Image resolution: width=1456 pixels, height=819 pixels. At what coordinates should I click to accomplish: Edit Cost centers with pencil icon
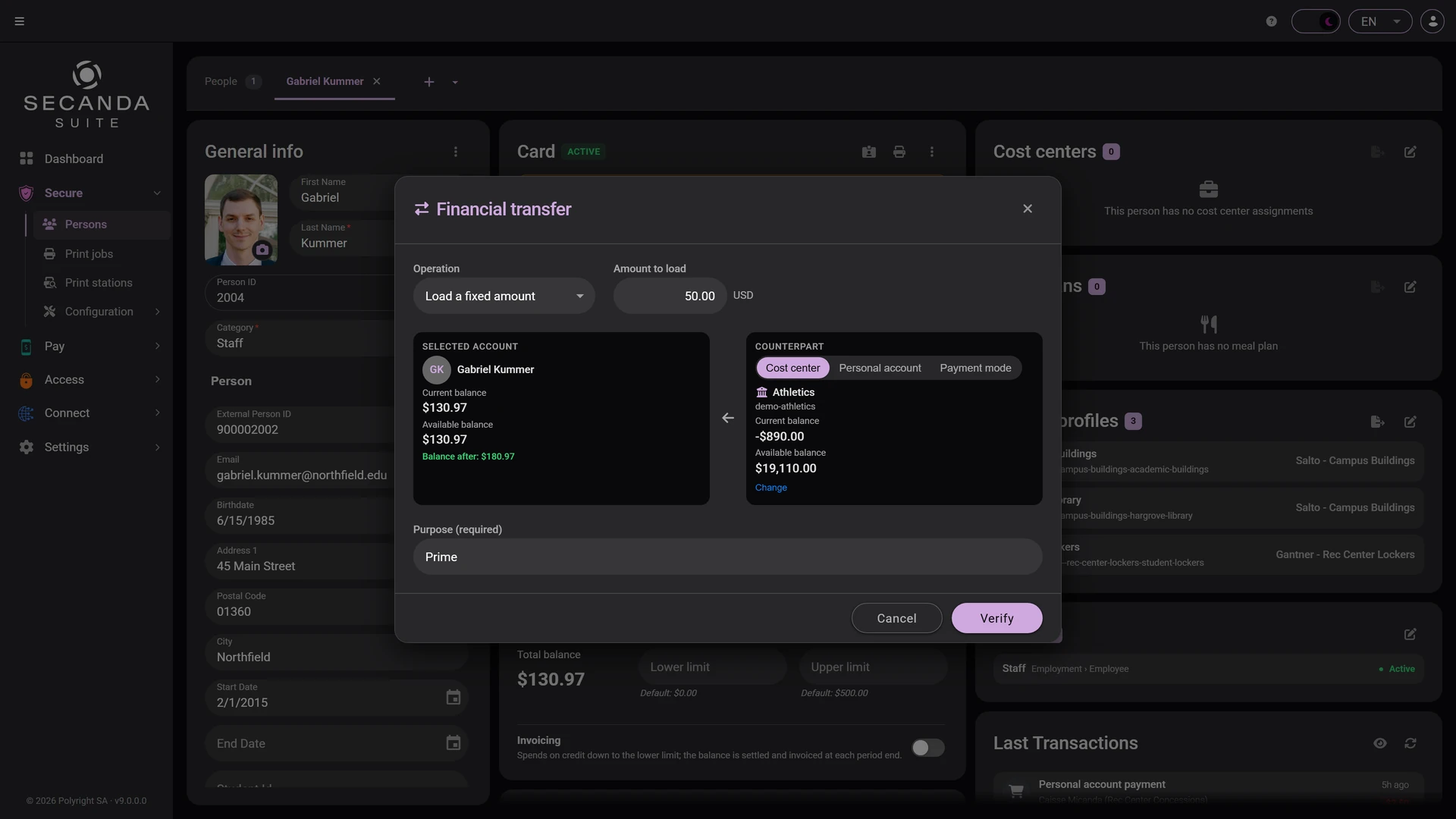1410,152
